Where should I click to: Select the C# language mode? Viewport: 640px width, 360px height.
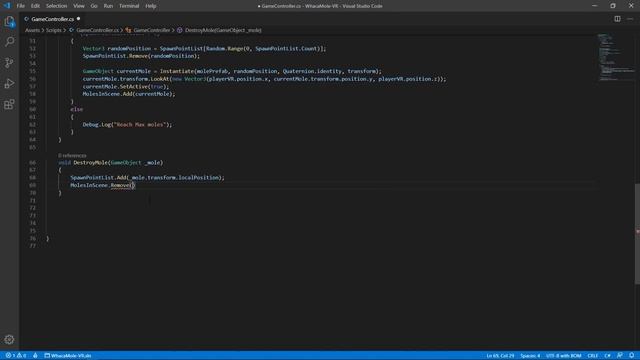coord(608,356)
